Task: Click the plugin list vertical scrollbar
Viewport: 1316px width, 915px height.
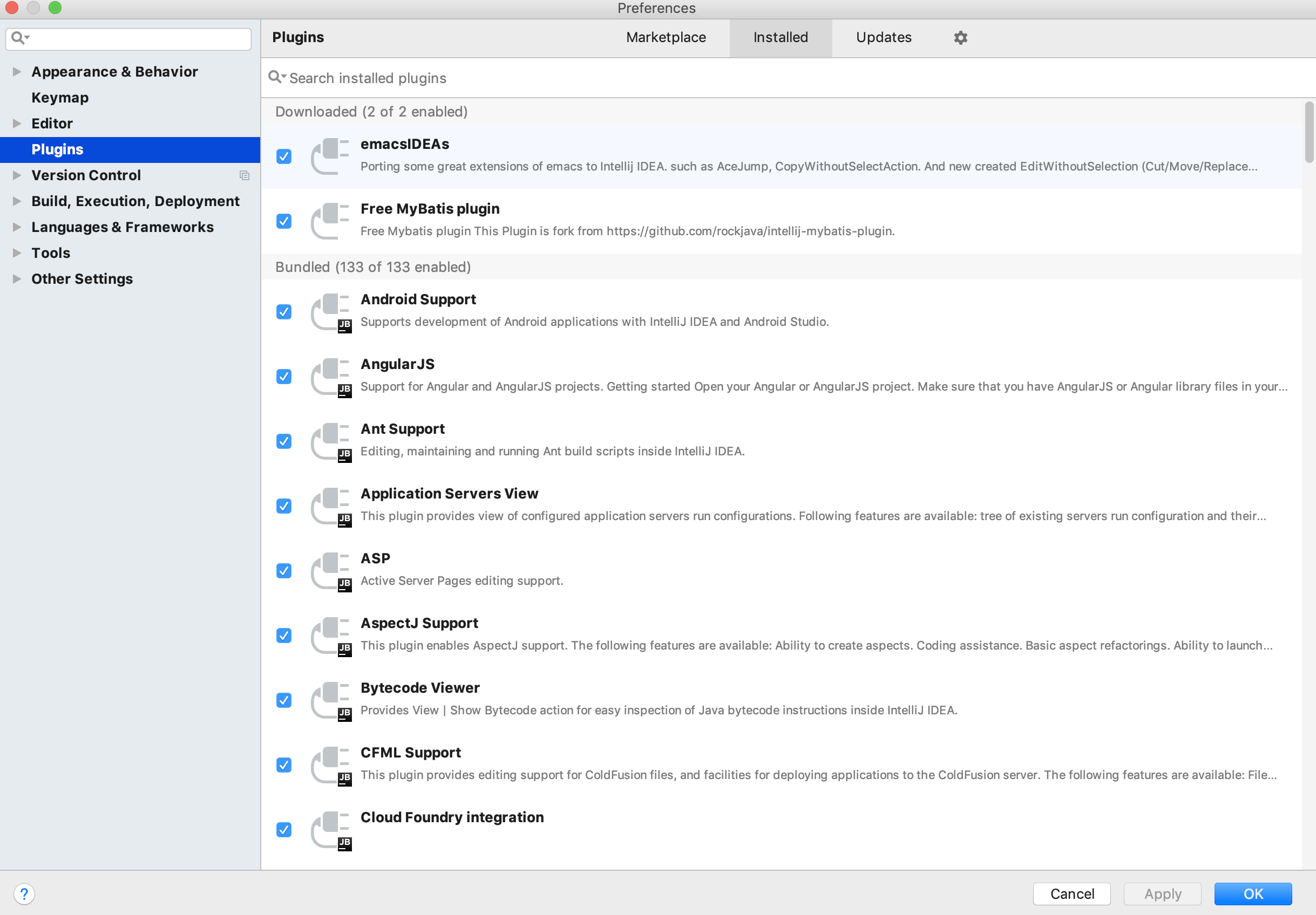Action: 1308,132
